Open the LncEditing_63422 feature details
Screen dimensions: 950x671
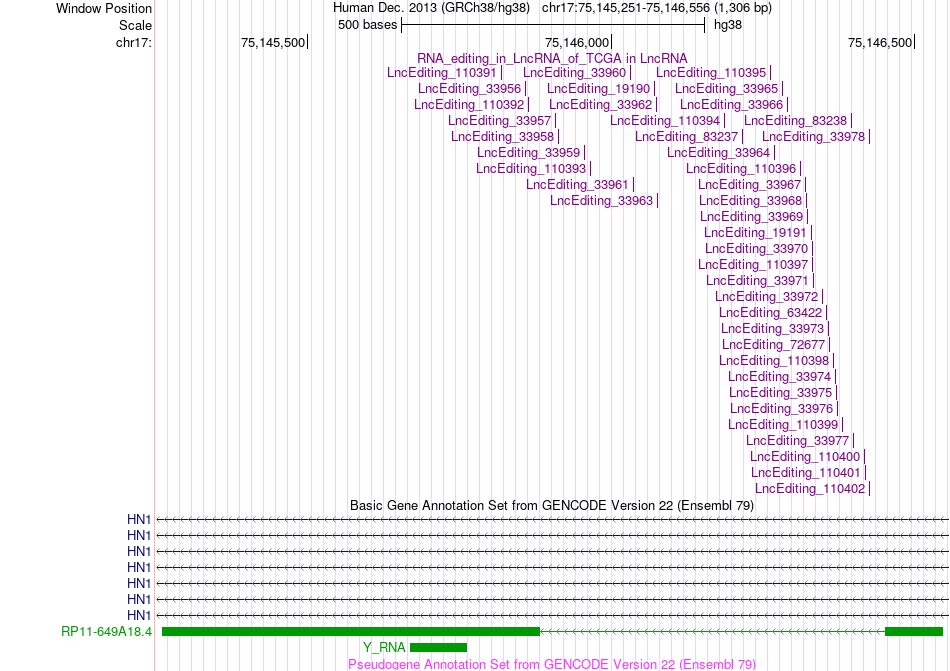coord(771,312)
